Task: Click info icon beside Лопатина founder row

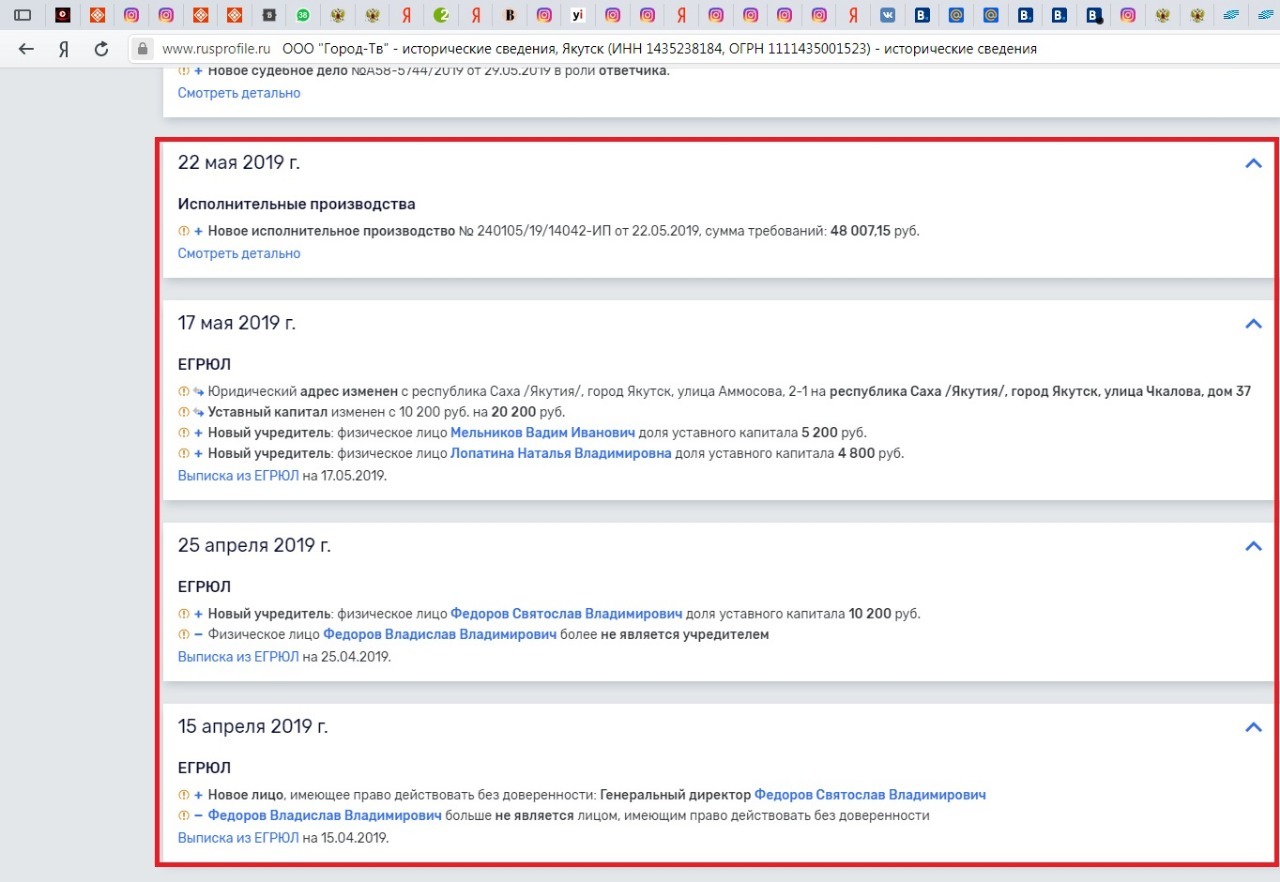Action: point(183,454)
